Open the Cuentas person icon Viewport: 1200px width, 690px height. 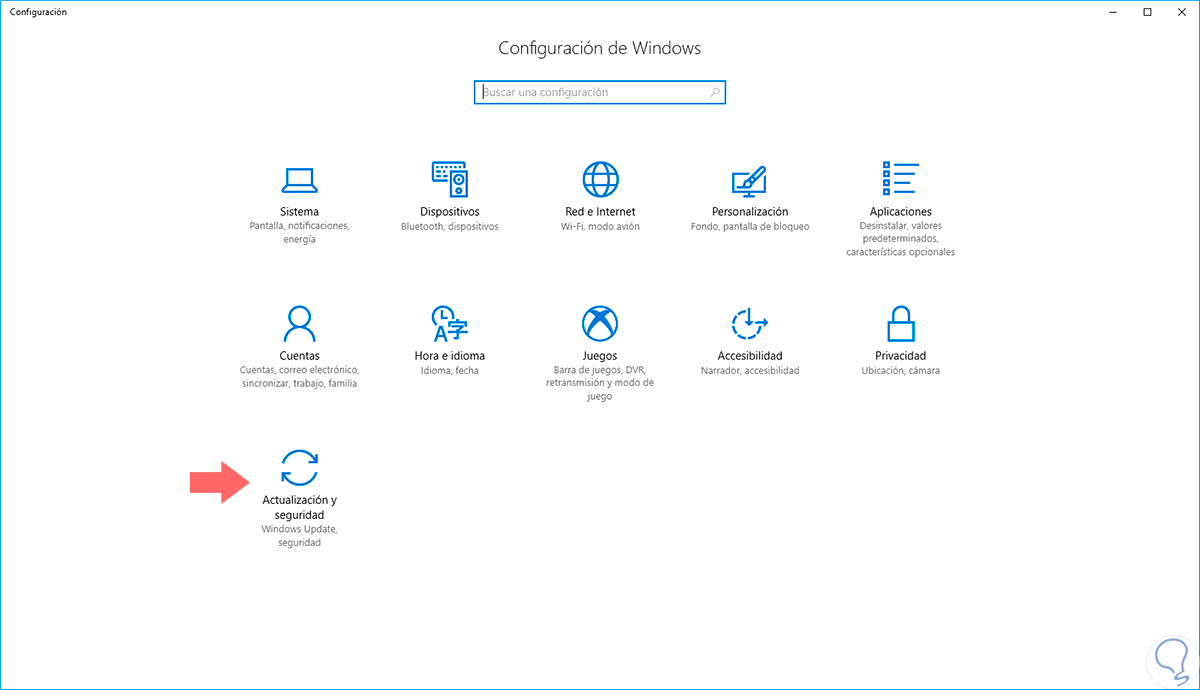300,323
